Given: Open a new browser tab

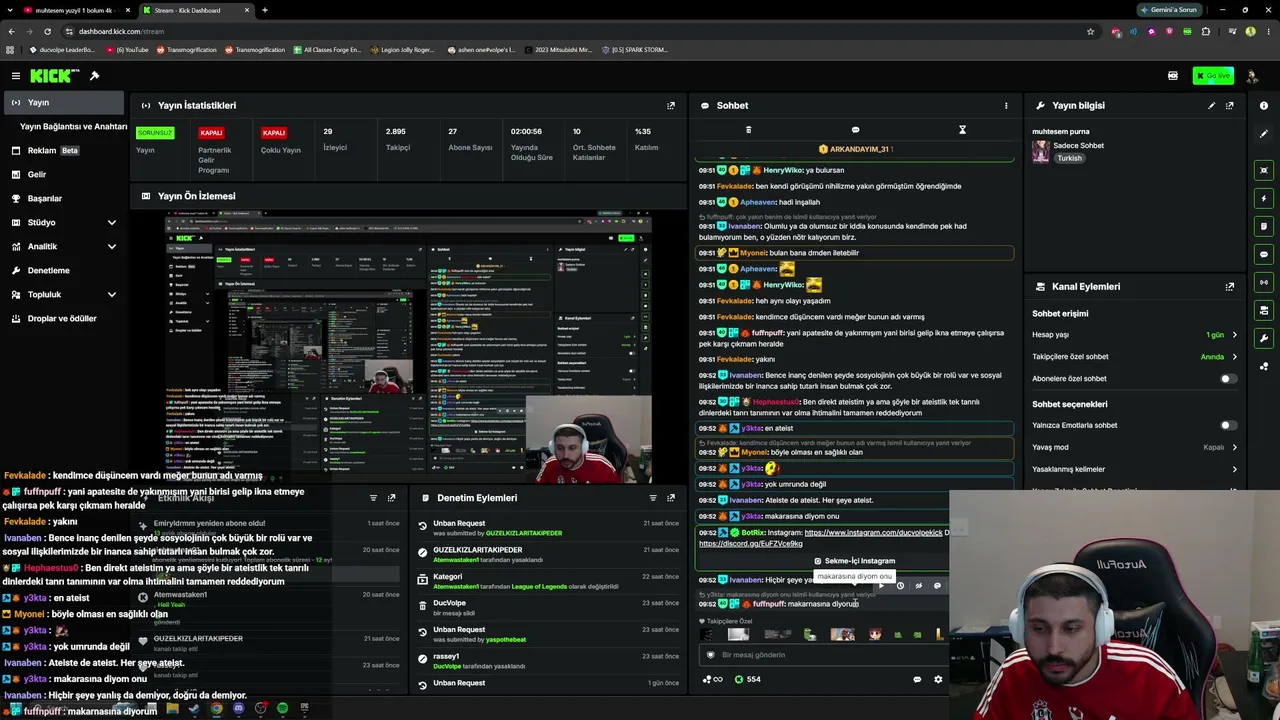Looking at the screenshot, I should [x=264, y=10].
